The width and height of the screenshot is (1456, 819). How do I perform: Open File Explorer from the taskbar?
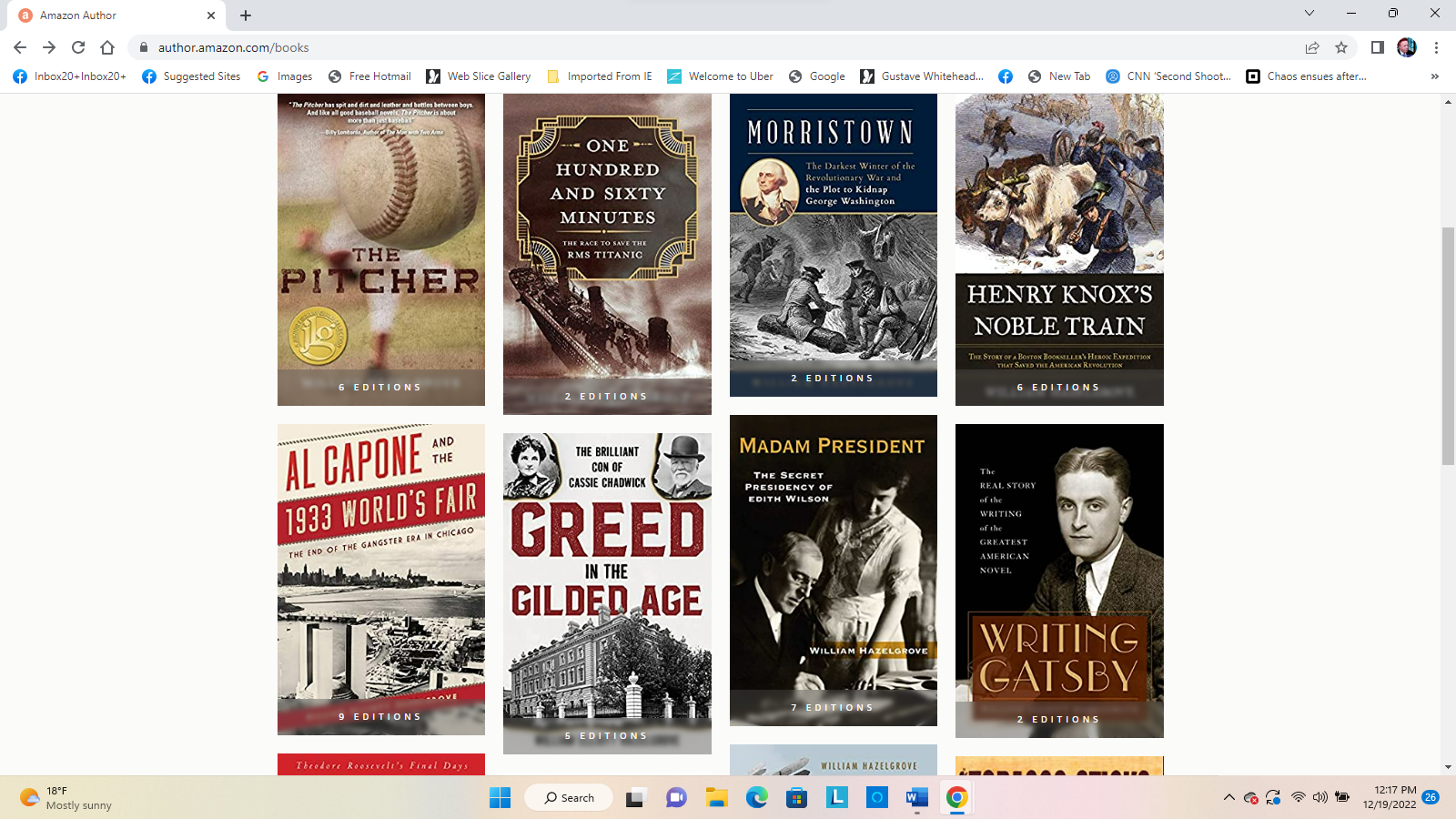pyautogui.click(x=716, y=798)
